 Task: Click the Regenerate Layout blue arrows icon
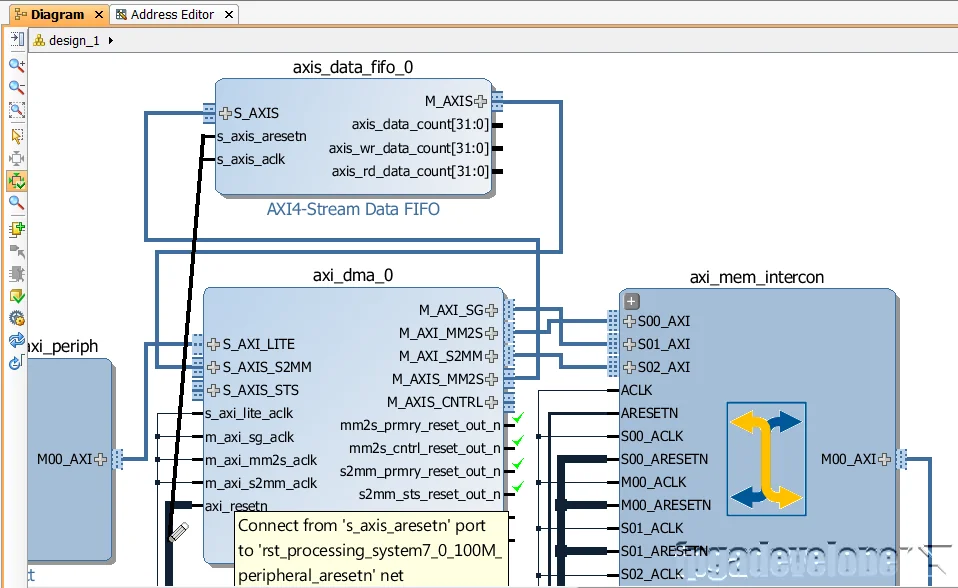(17, 340)
